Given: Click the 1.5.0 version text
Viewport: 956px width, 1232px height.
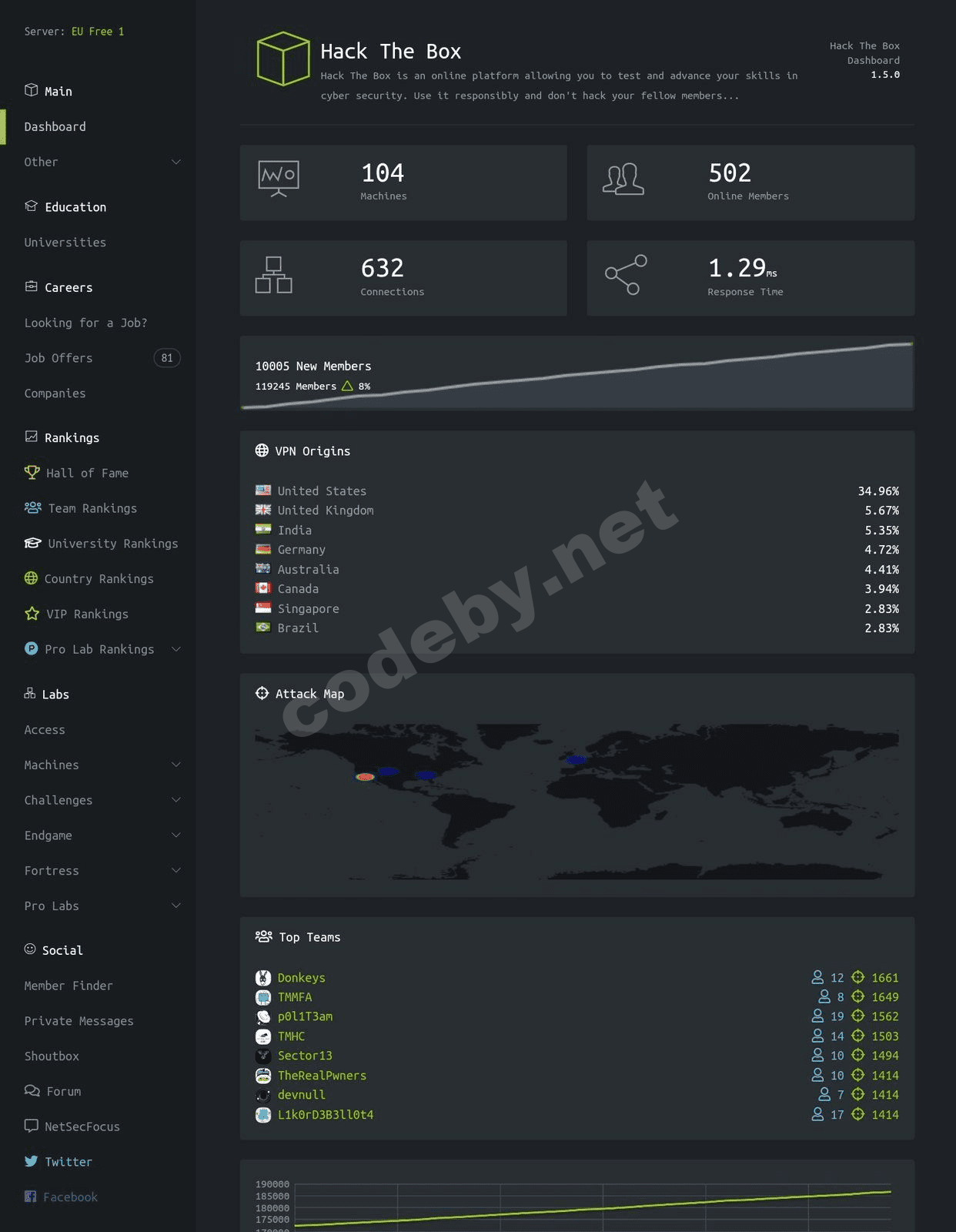Looking at the screenshot, I should pos(885,75).
